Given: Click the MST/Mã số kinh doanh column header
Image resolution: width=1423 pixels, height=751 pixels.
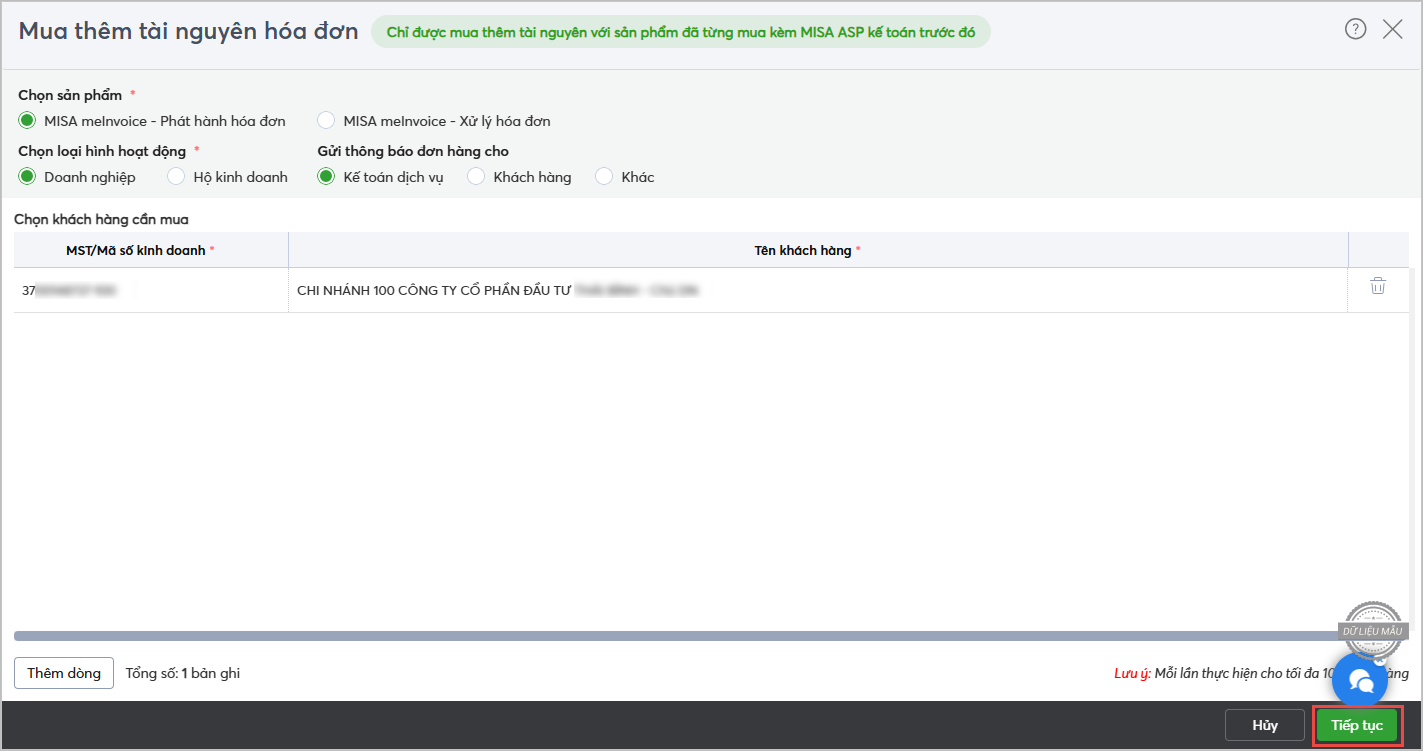Looking at the screenshot, I should [151, 250].
